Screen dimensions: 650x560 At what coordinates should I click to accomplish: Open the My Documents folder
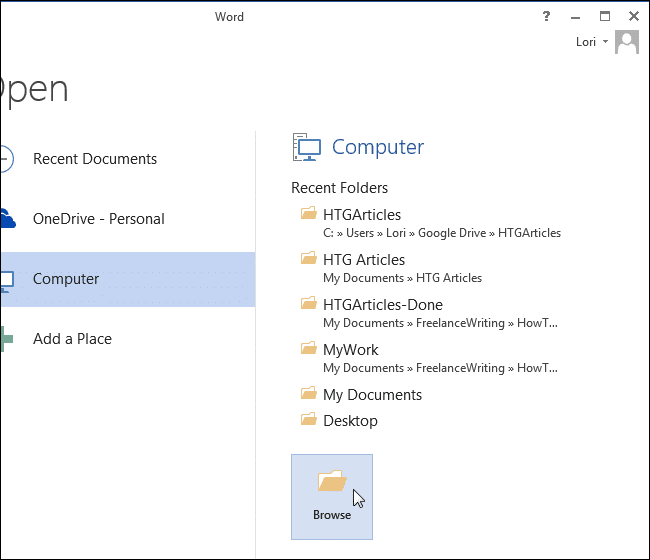[372, 395]
